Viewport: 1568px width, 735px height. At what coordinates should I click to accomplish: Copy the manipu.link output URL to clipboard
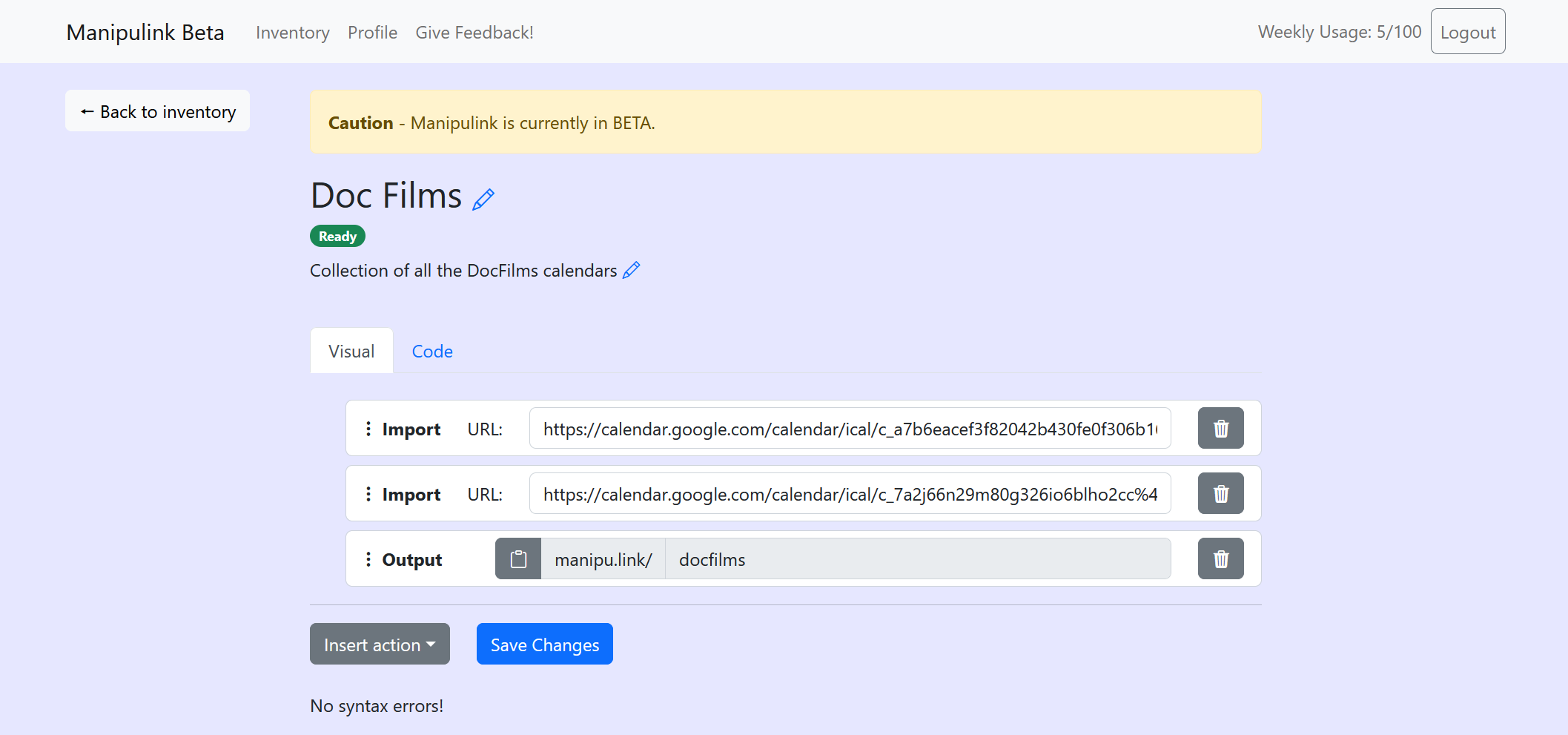[x=518, y=558]
